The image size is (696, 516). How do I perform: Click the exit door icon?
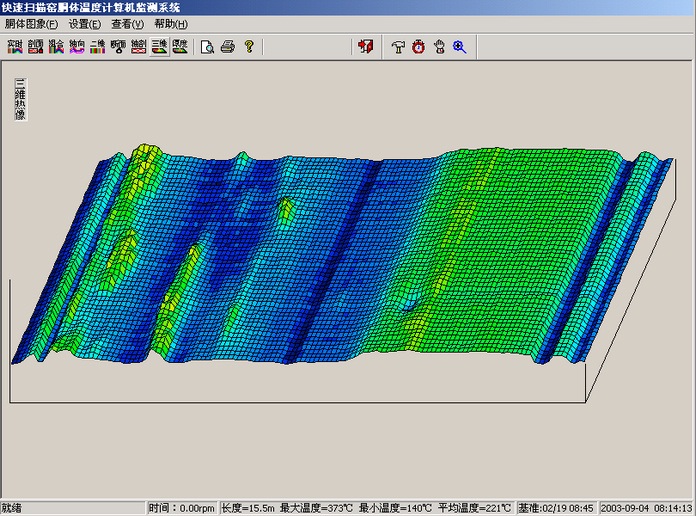(366, 46)
